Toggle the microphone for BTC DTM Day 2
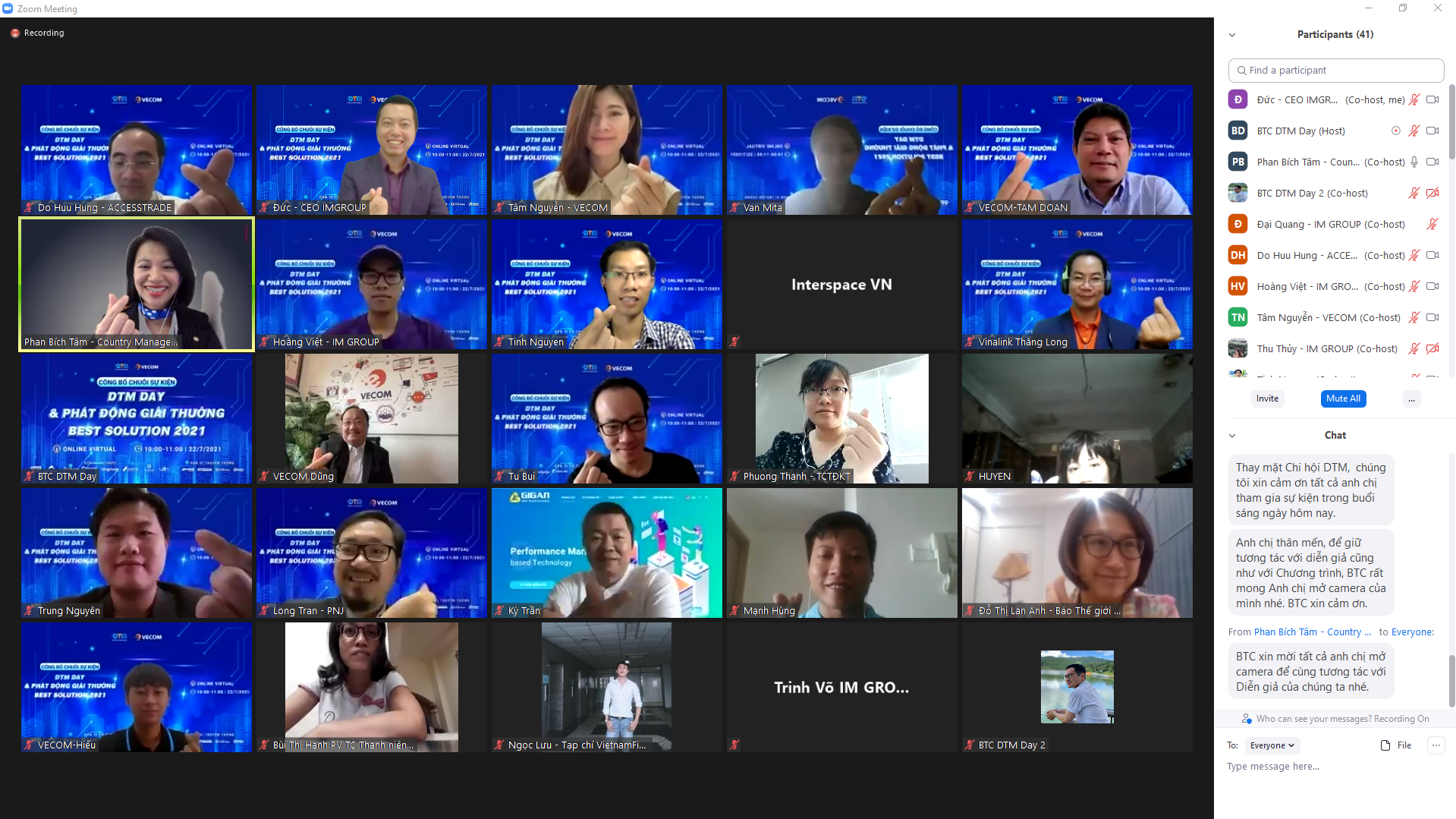The width and height of the screenshot is (1456, 819). pos(1414,193)
